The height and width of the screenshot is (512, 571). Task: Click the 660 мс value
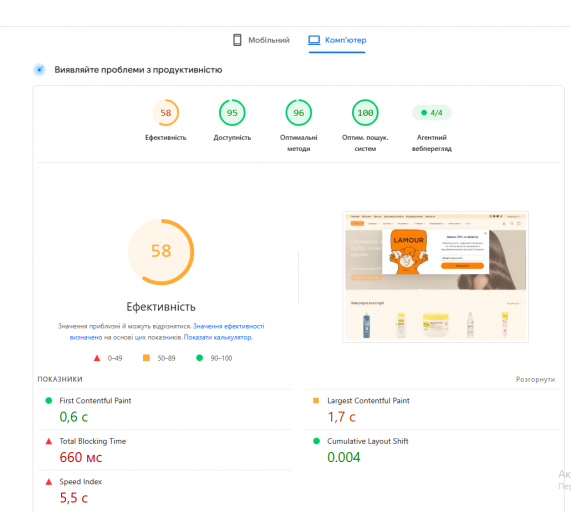[81, 457]
